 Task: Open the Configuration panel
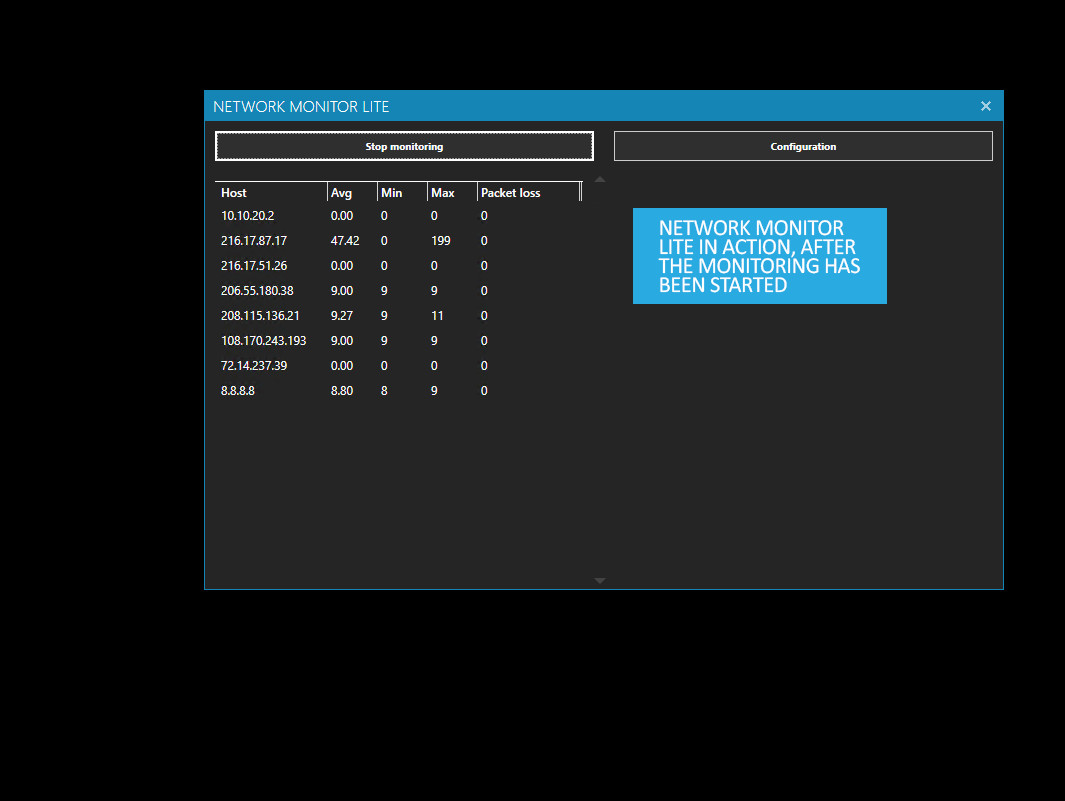(803, 145)
